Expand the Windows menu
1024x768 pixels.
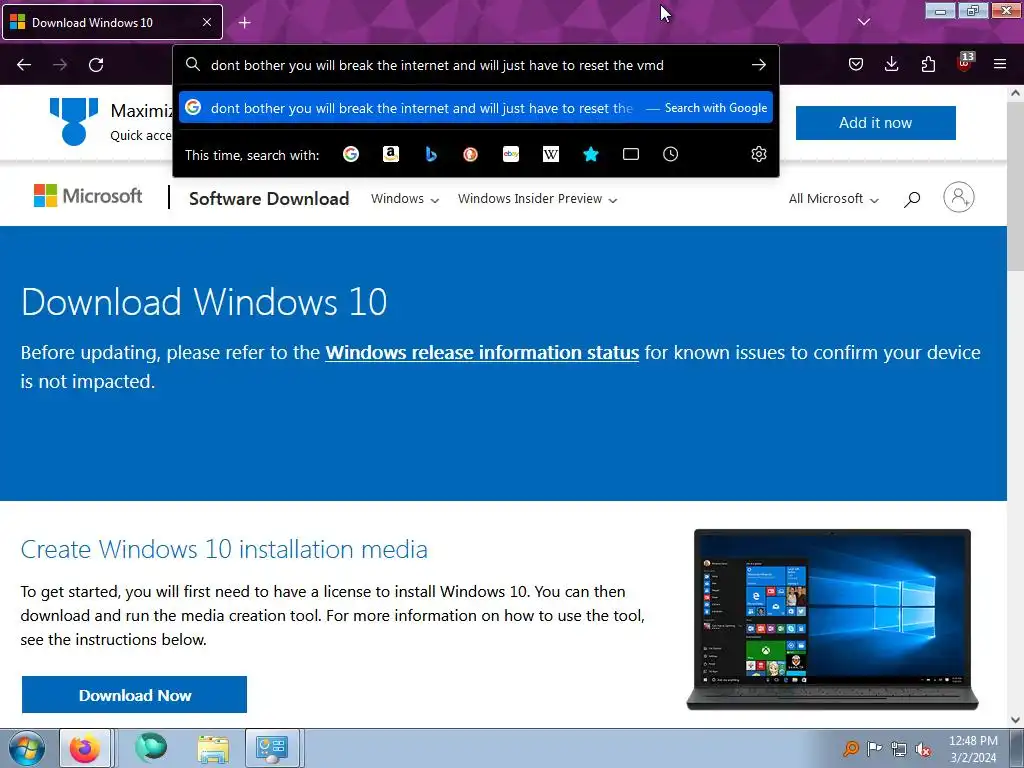(405, 199)
